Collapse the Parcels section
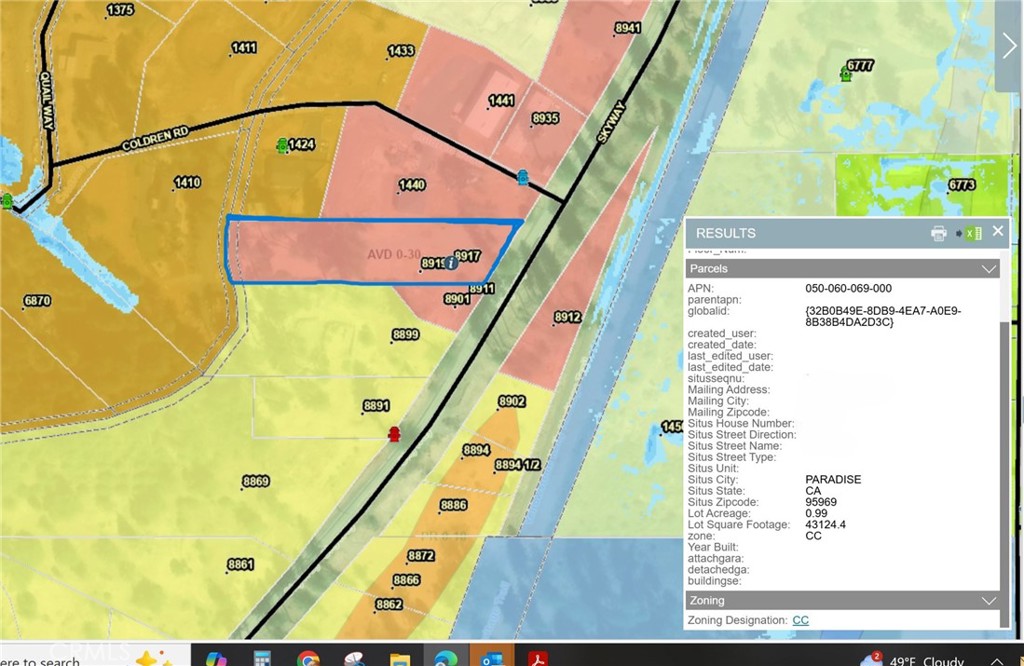 click(x=989, y=269)
